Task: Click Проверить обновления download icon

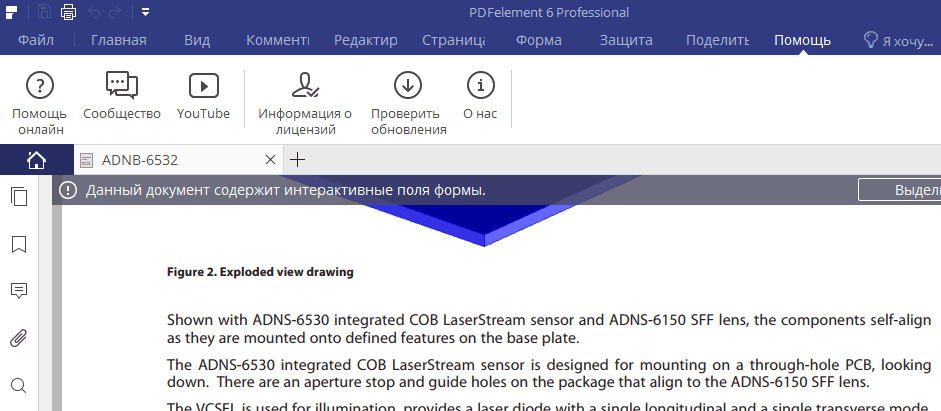Action: click(408, 87)
